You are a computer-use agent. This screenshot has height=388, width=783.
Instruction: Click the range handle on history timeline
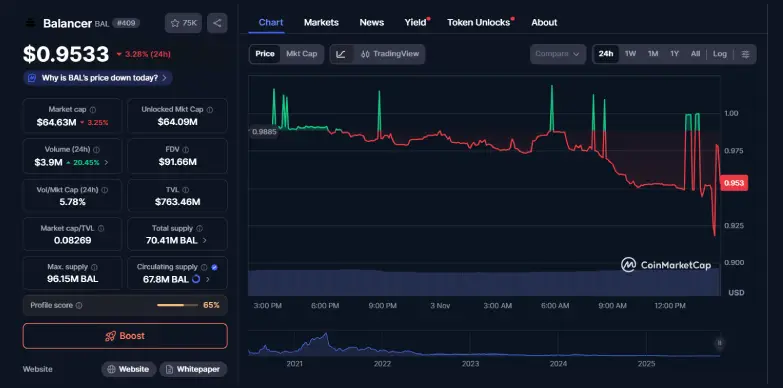(x=720, y=343)
